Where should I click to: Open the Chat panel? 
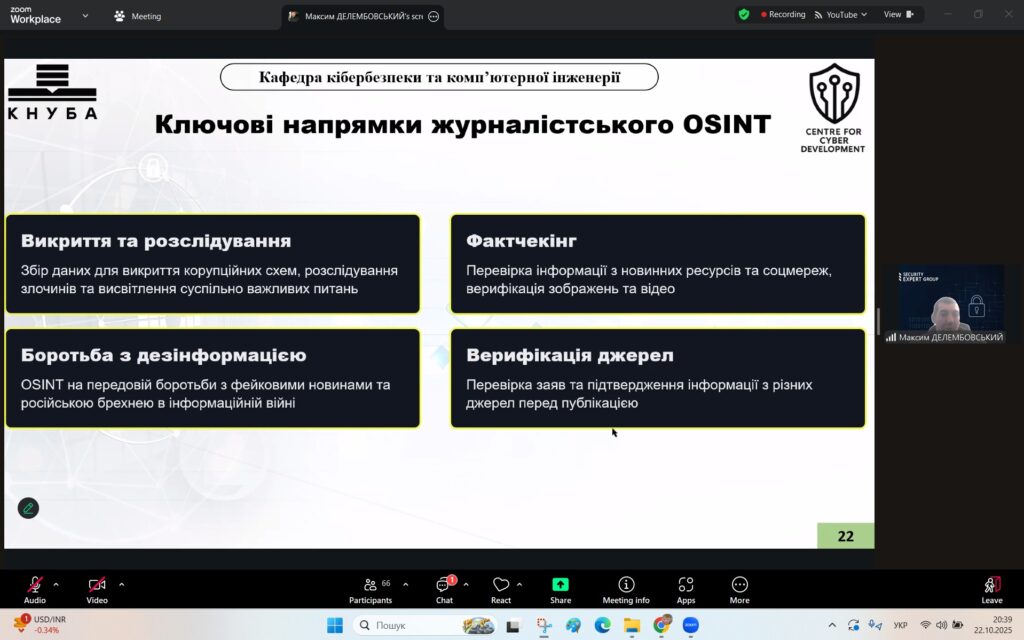(x=444, y=587)
